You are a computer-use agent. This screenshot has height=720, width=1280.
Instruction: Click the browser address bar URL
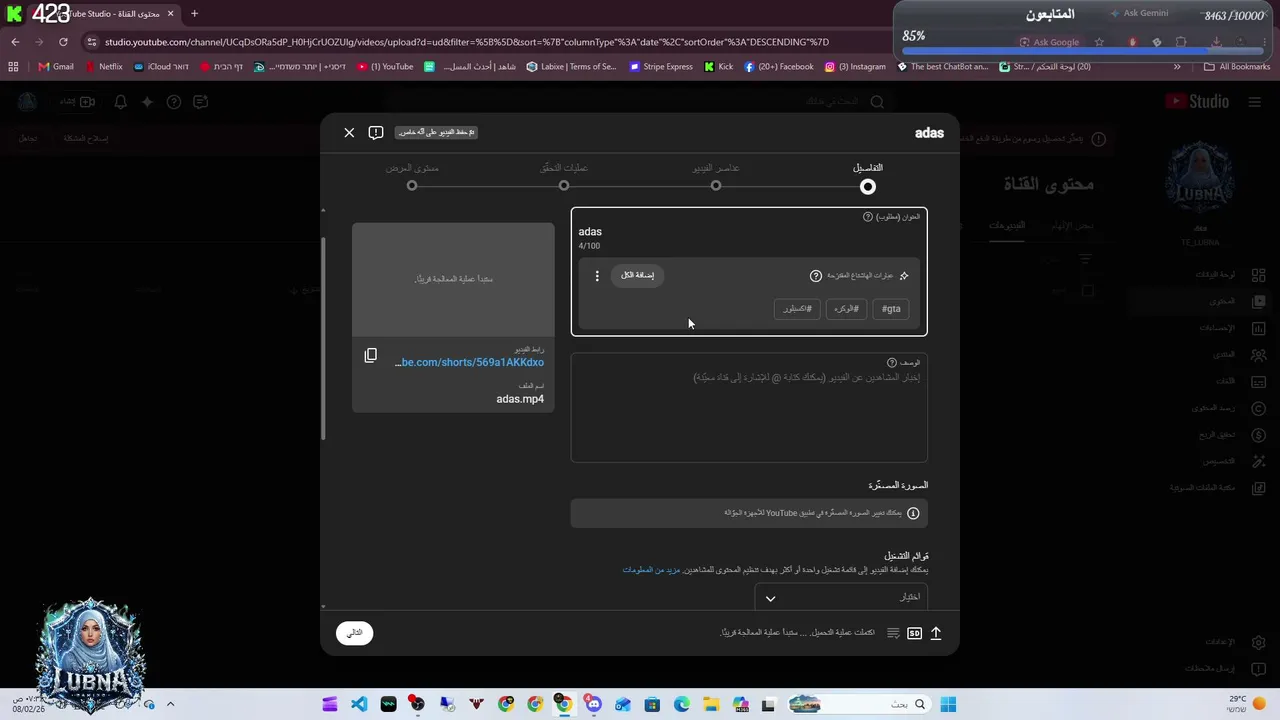466,42
